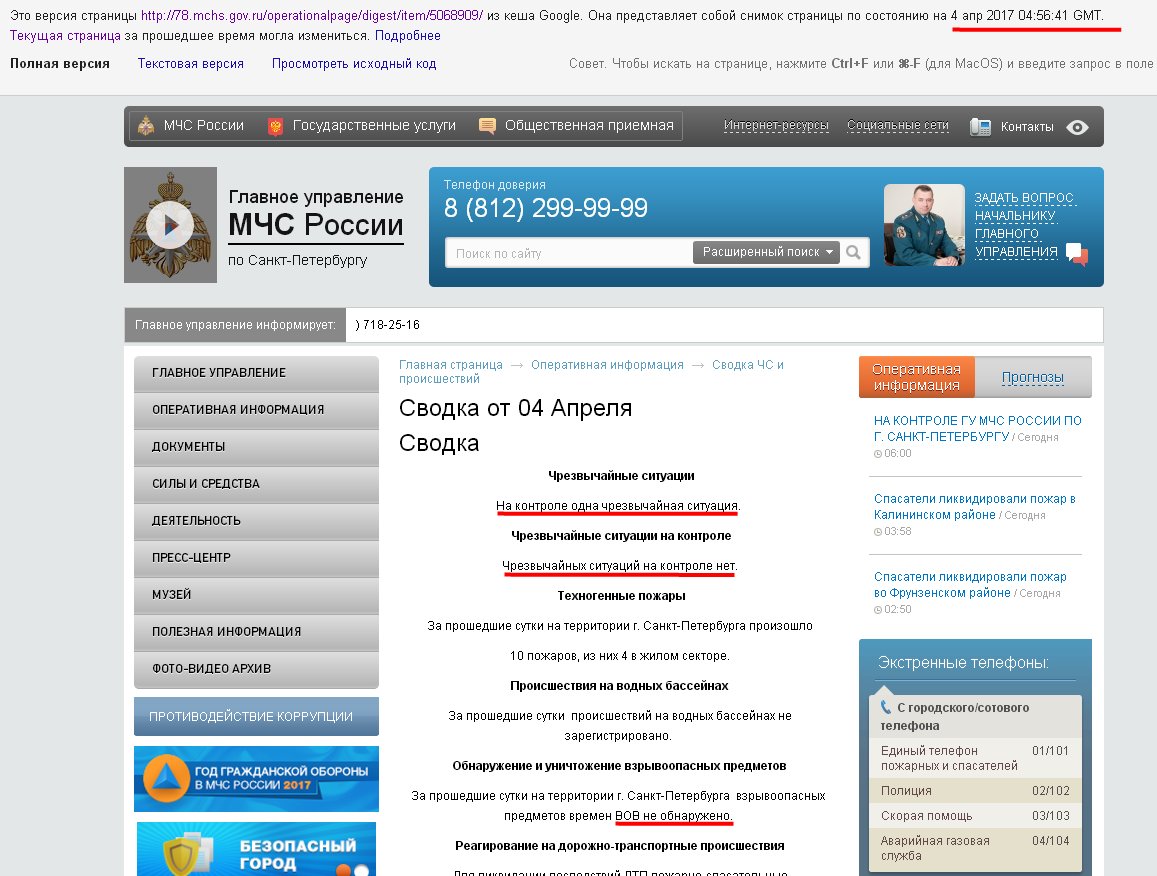Switch to Текстовая версия
This screenshot has height=876, width=1157.
click(x=190, y=63)
